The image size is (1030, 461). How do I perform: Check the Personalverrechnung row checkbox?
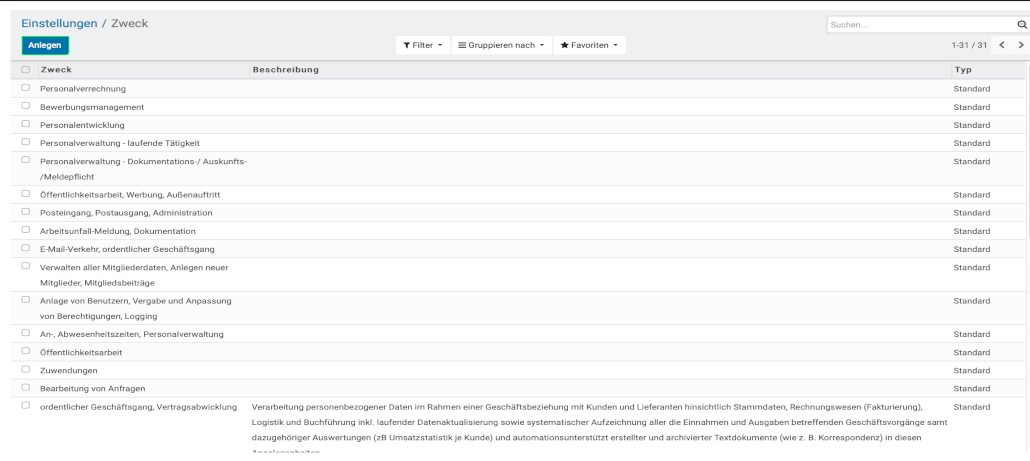[26, 89]
